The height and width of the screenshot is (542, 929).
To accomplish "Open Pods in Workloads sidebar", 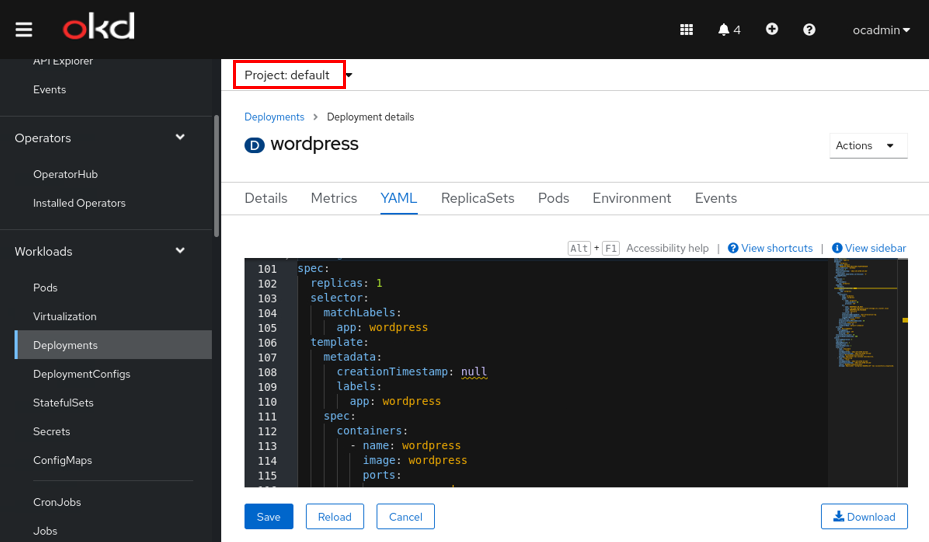I will pos(45,287).
